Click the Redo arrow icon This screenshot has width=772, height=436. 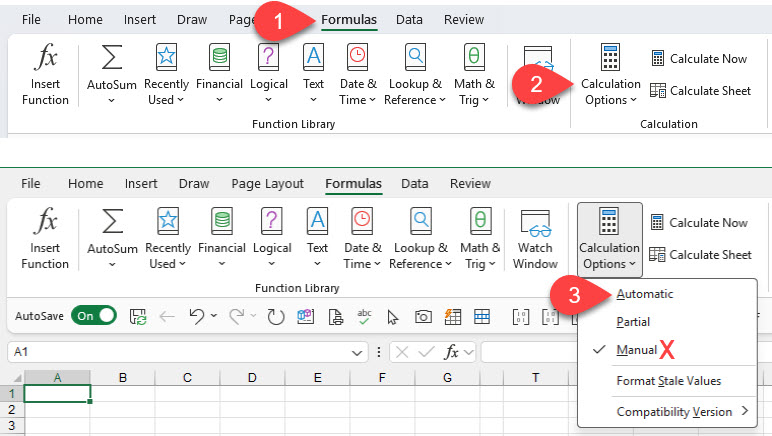[x=237, y=316]
